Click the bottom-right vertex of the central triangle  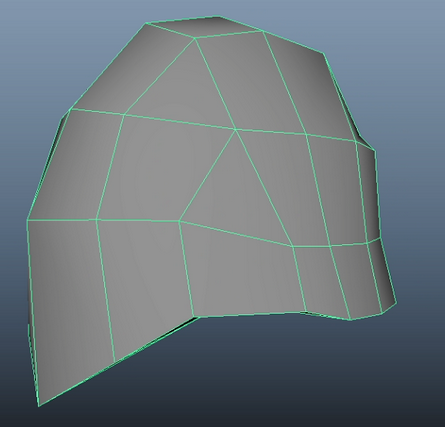(x=293, y=247)
